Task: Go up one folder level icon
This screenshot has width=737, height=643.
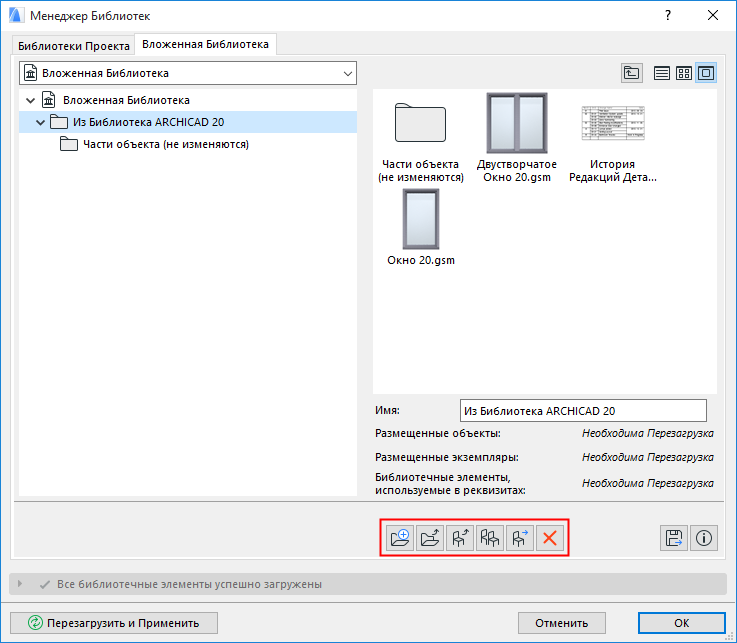Action: 632,73
